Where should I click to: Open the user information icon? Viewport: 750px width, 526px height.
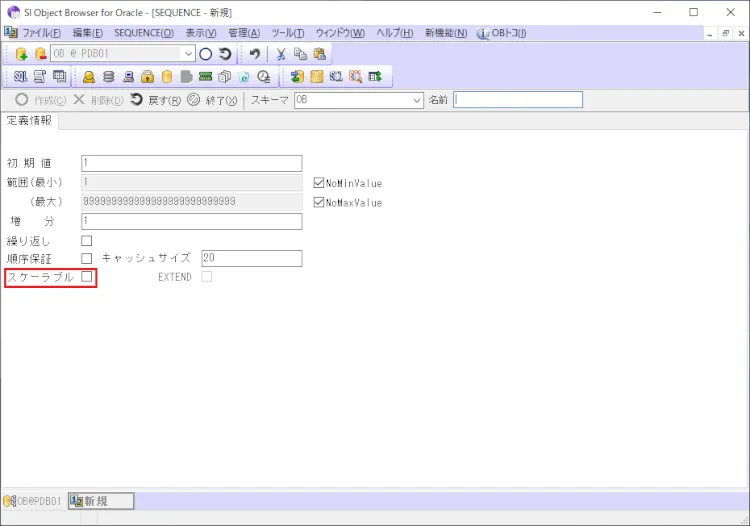pos(89,77)
